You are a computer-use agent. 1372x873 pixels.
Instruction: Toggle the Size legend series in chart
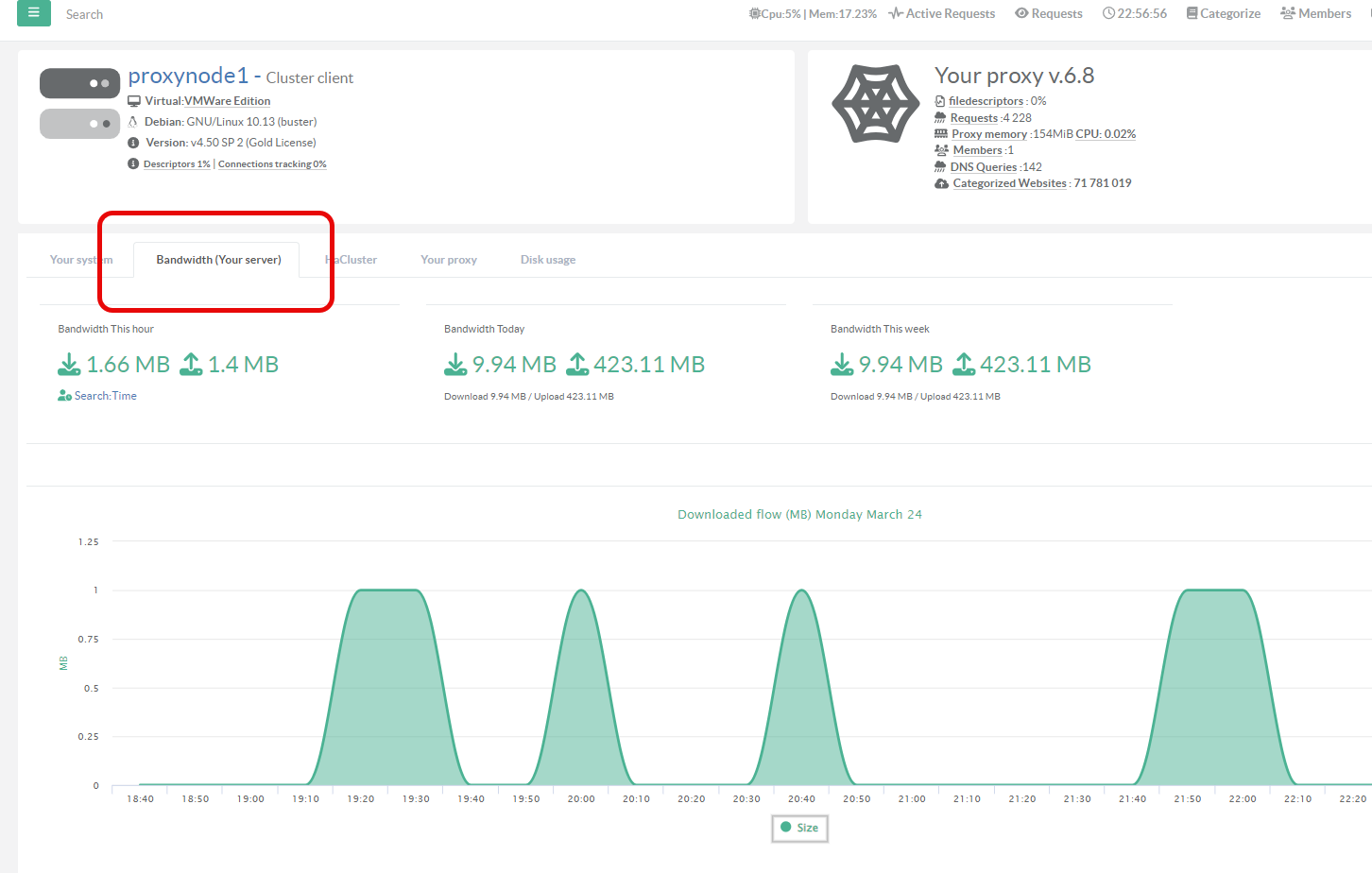point(799,828)
